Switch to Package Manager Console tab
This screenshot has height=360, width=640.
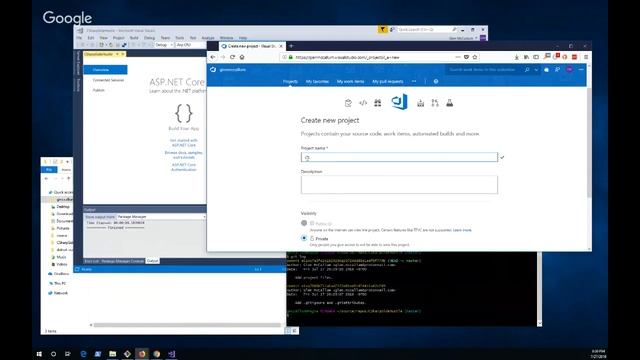[x=122, y=261]
